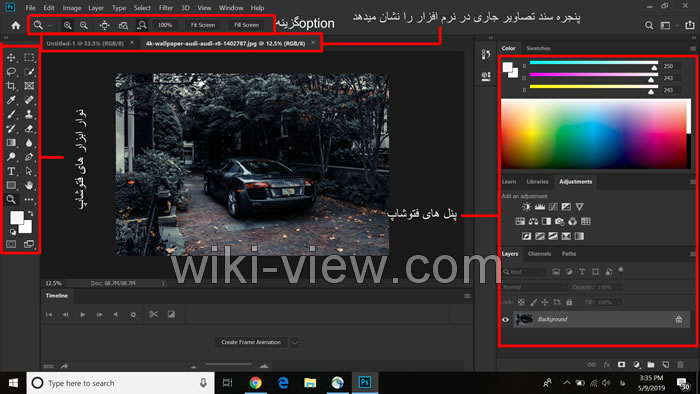700x394 pixels.
Task: Select the Blur tool
Action: (29, 143)
